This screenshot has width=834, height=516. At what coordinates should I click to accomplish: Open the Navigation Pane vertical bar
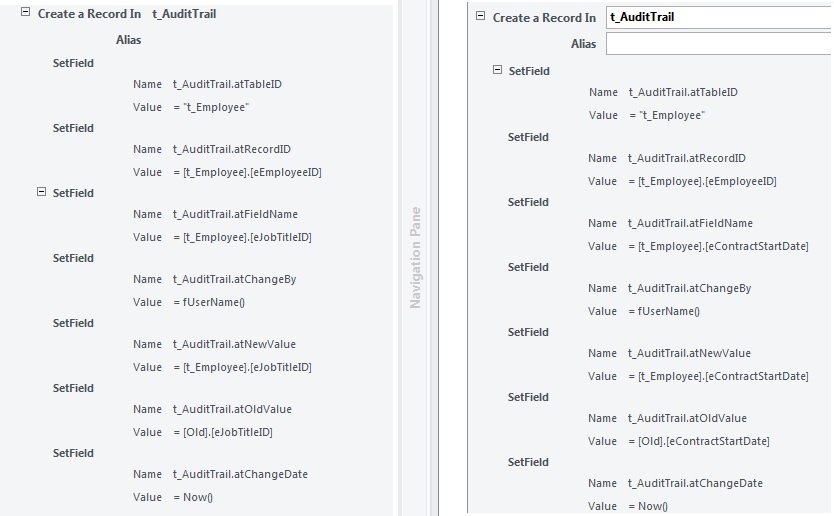416,258
